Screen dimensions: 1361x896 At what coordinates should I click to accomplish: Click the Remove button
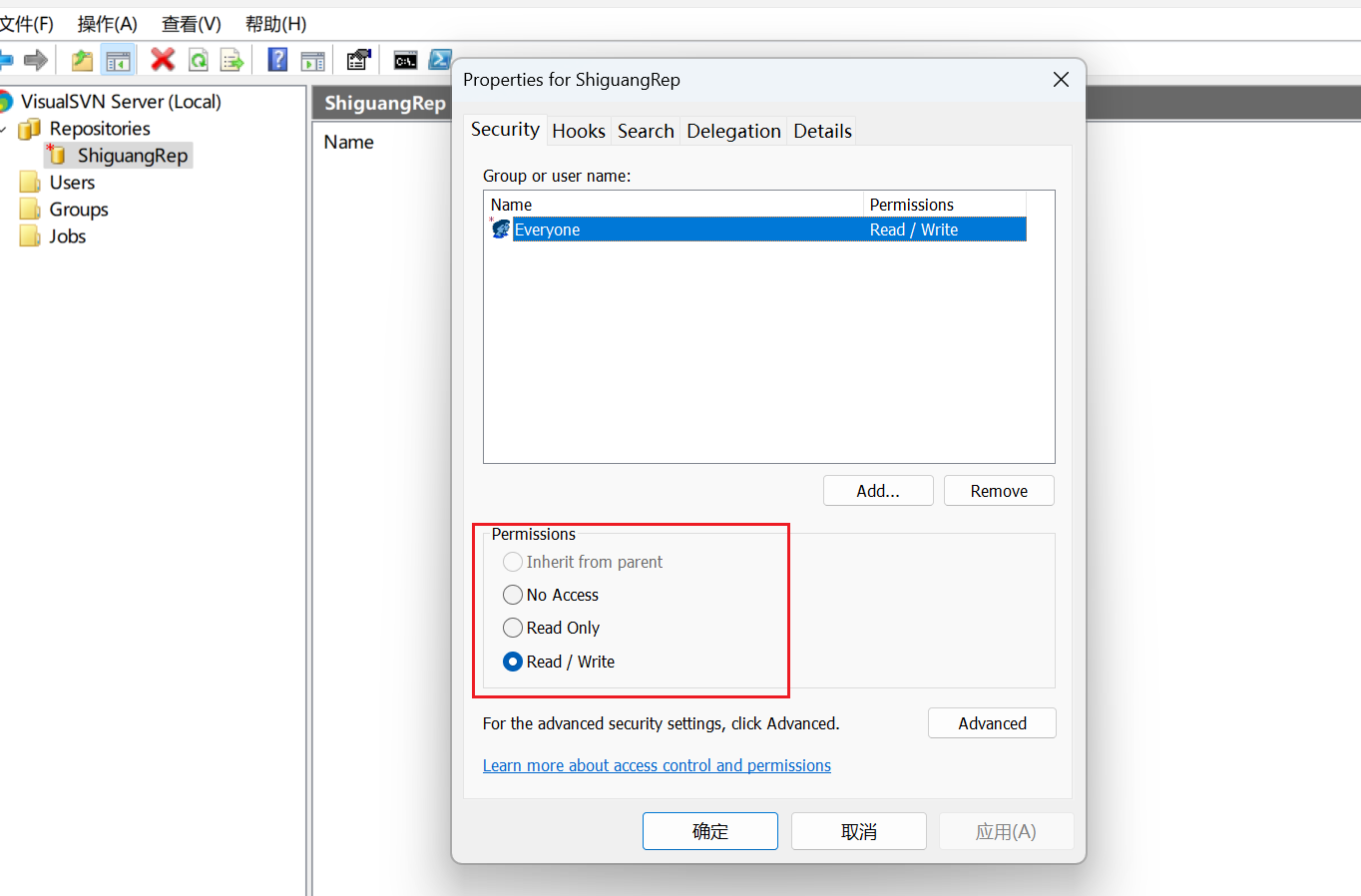coord(999,491)
